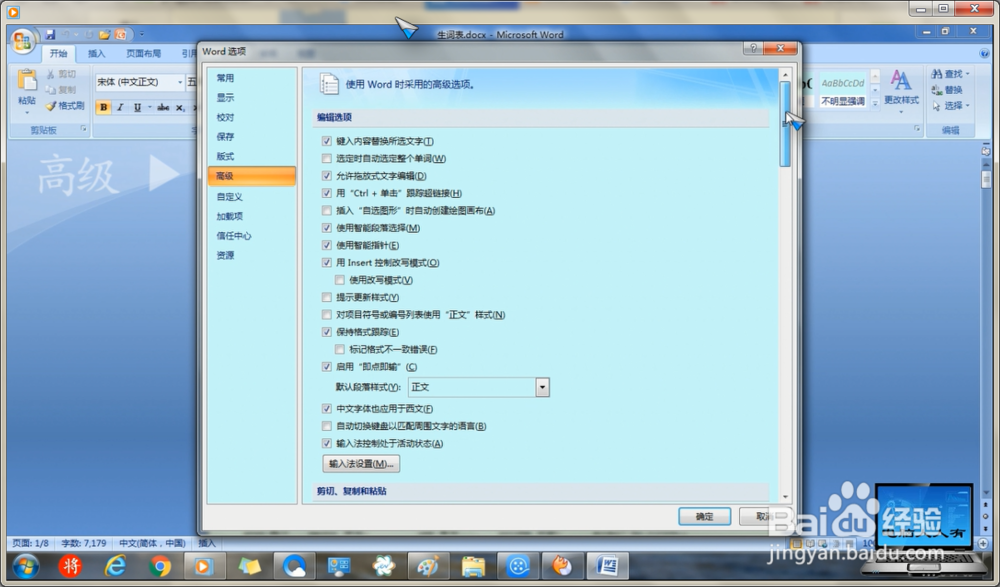Click the Save icon in Quick Access Toolbar
1000x587 pixels.
coord(50,34)
